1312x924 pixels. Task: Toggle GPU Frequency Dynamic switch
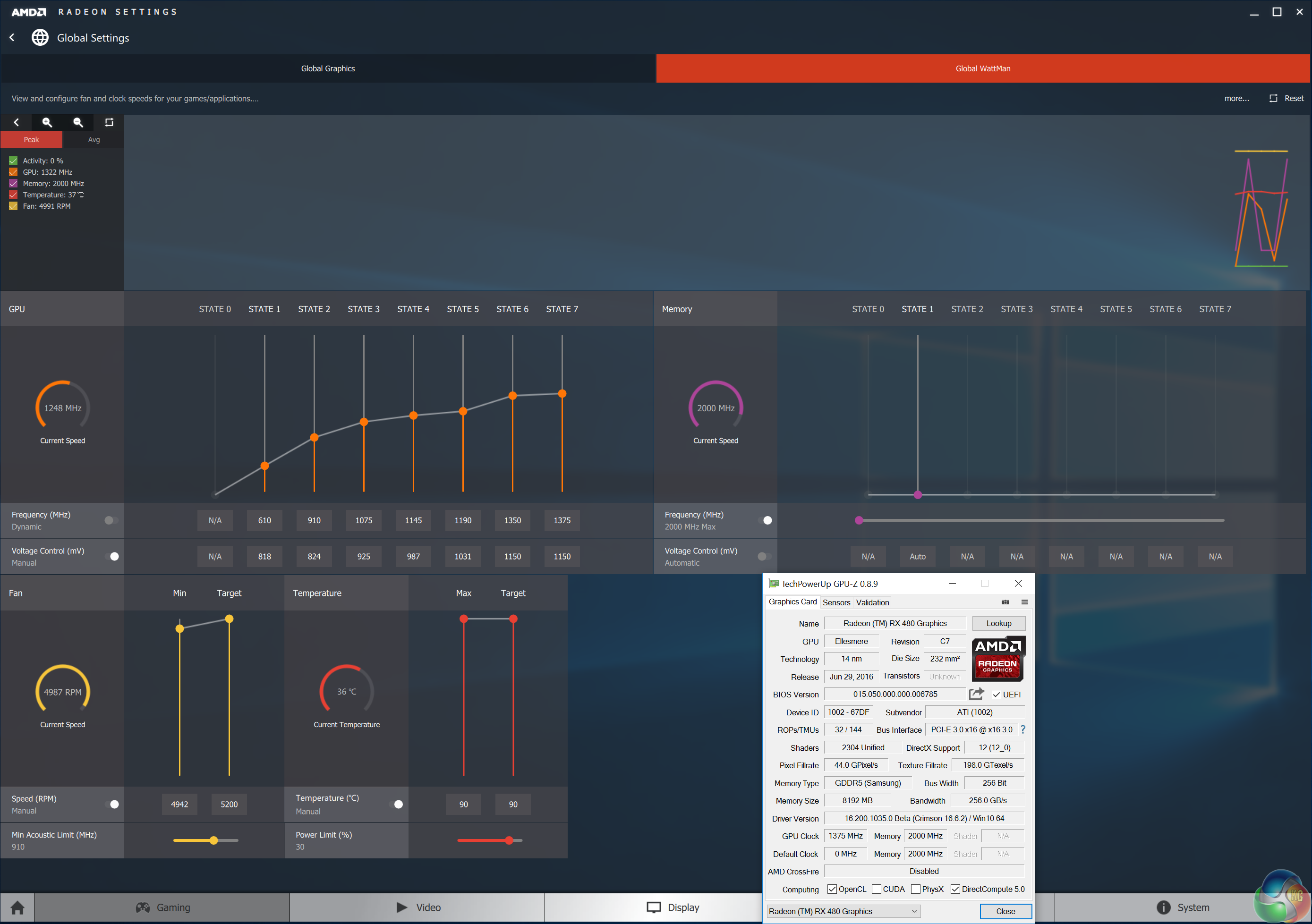pyautogui.click(x=111, y=520)
